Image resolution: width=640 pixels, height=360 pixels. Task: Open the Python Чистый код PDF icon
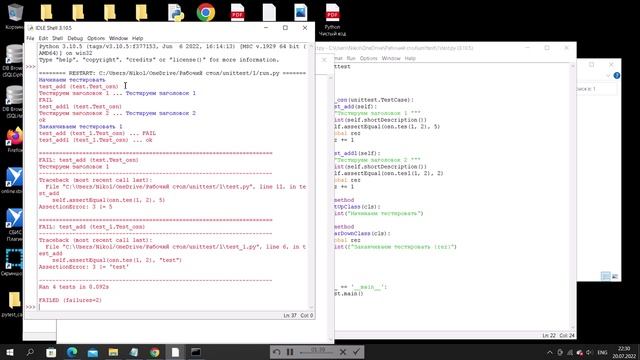pos(332,19)
